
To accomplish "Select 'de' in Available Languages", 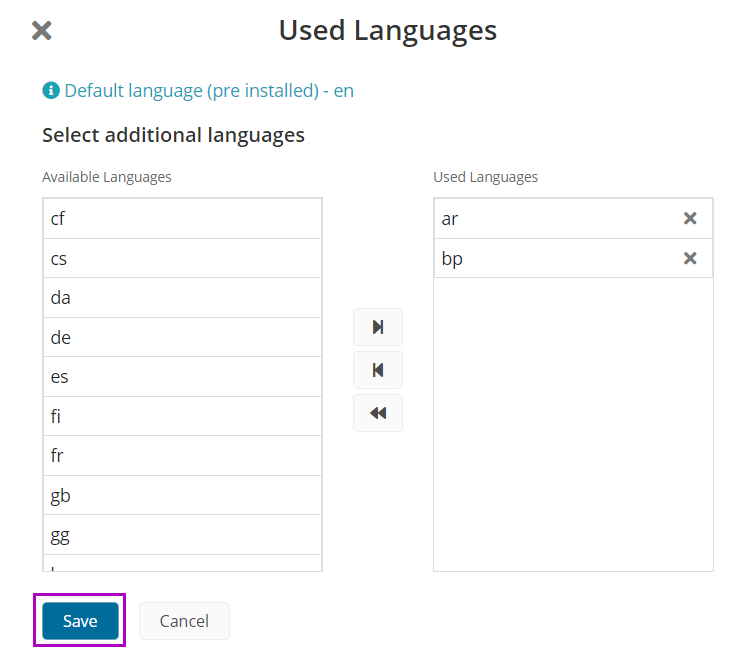I will (x=182, y=337).
